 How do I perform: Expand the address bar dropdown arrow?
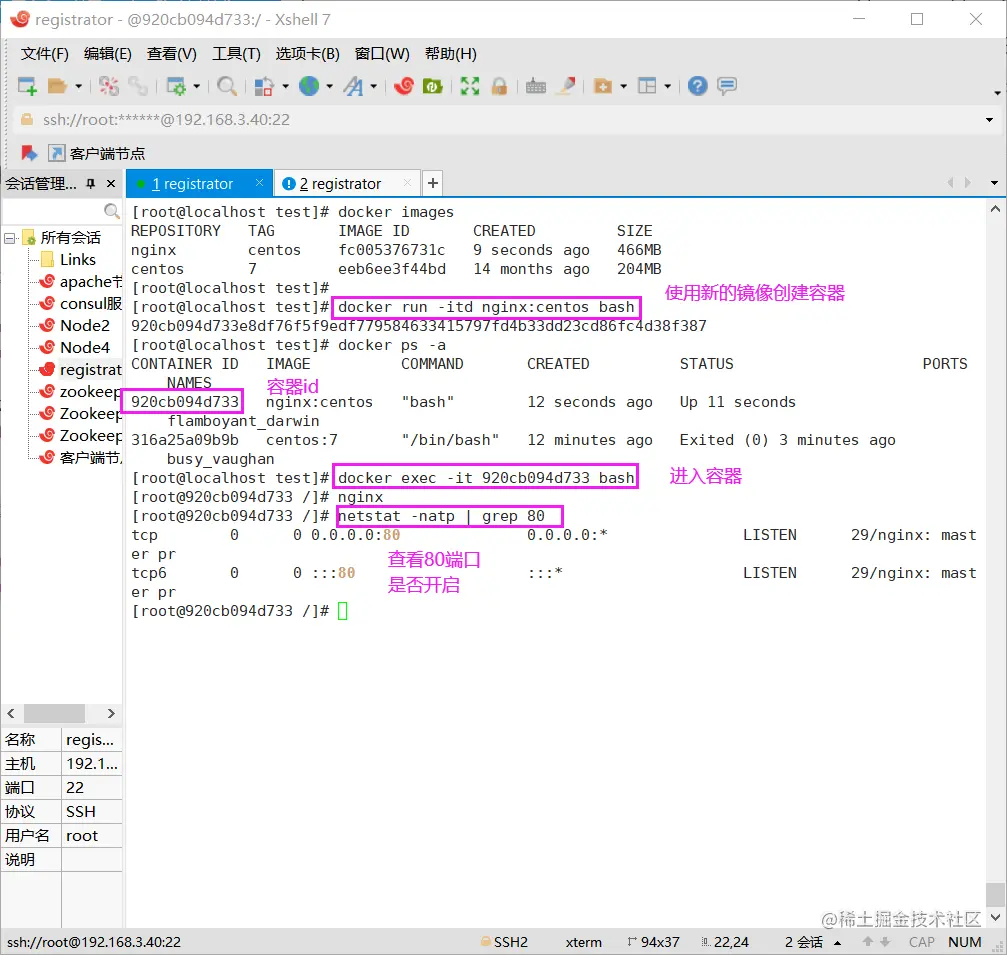pyautogui.click(x=989, y=120)
